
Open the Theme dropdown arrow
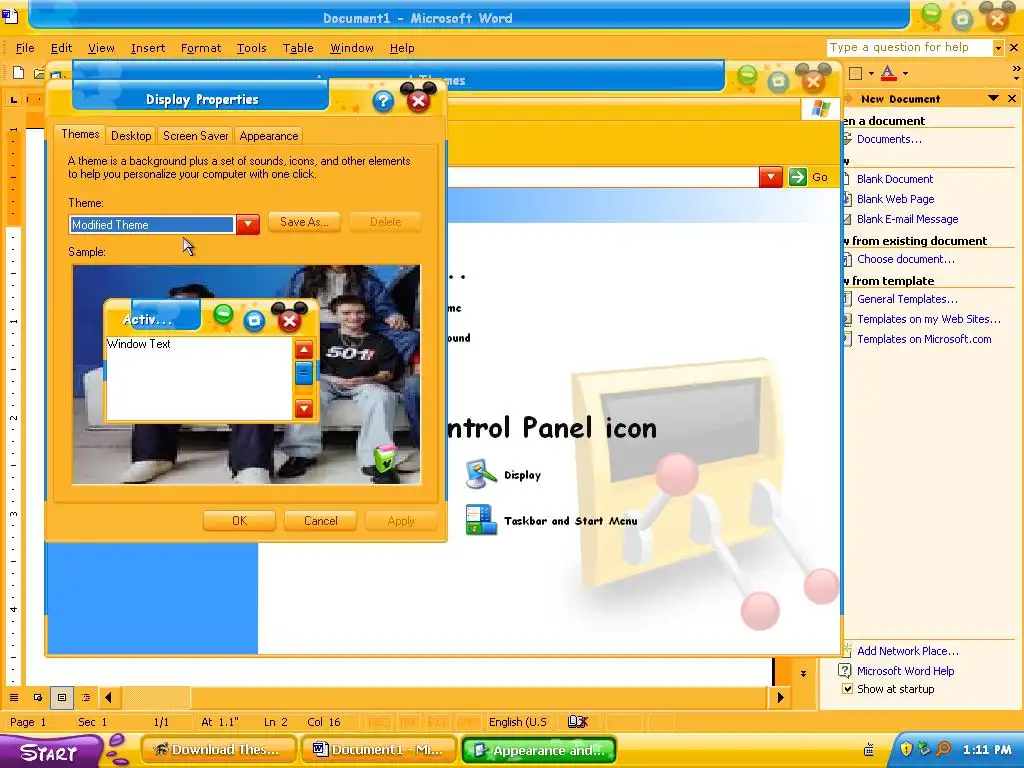pos(248,225)
